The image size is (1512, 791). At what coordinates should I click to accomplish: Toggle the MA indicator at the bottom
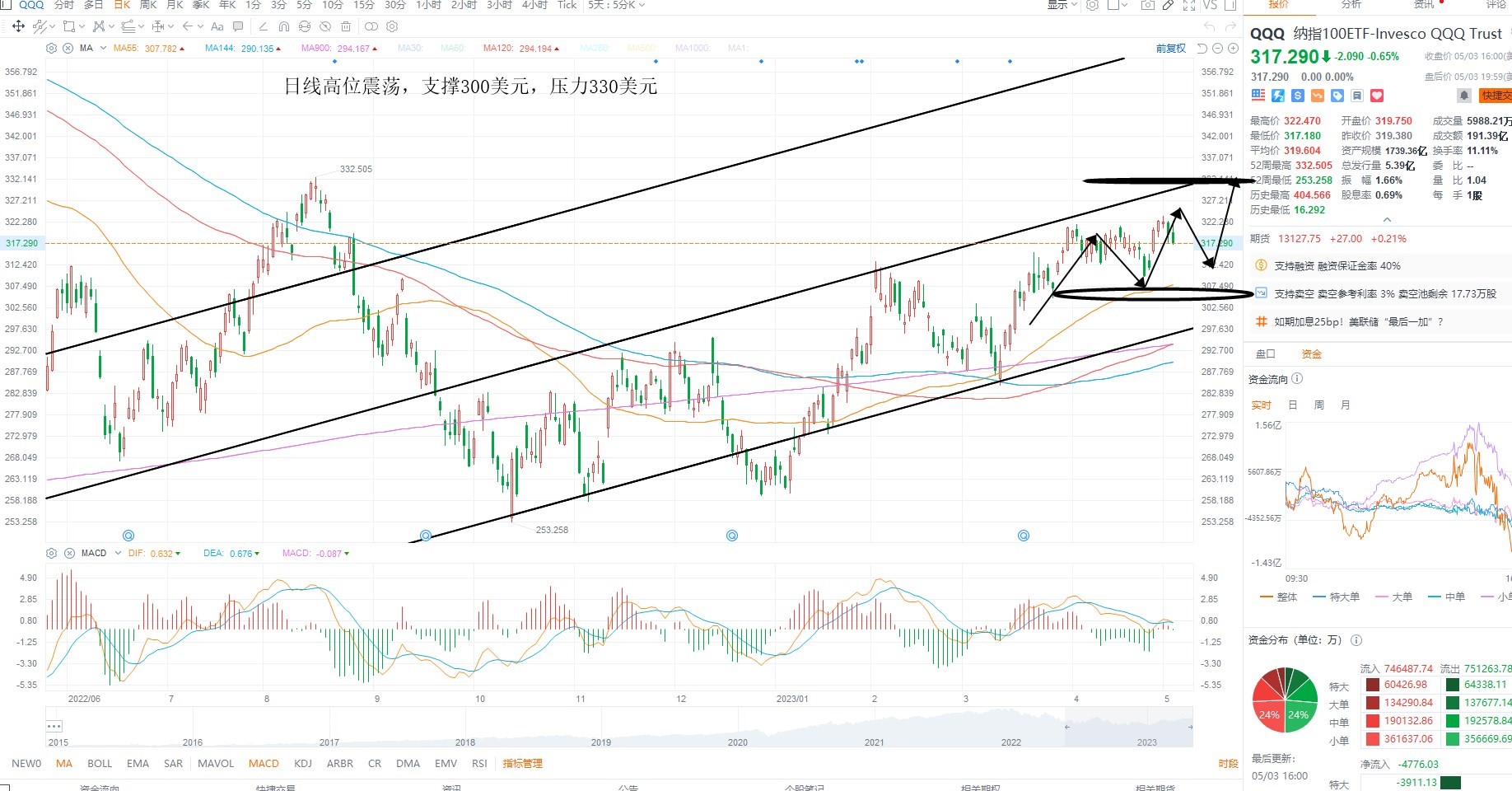pos(64,764)
